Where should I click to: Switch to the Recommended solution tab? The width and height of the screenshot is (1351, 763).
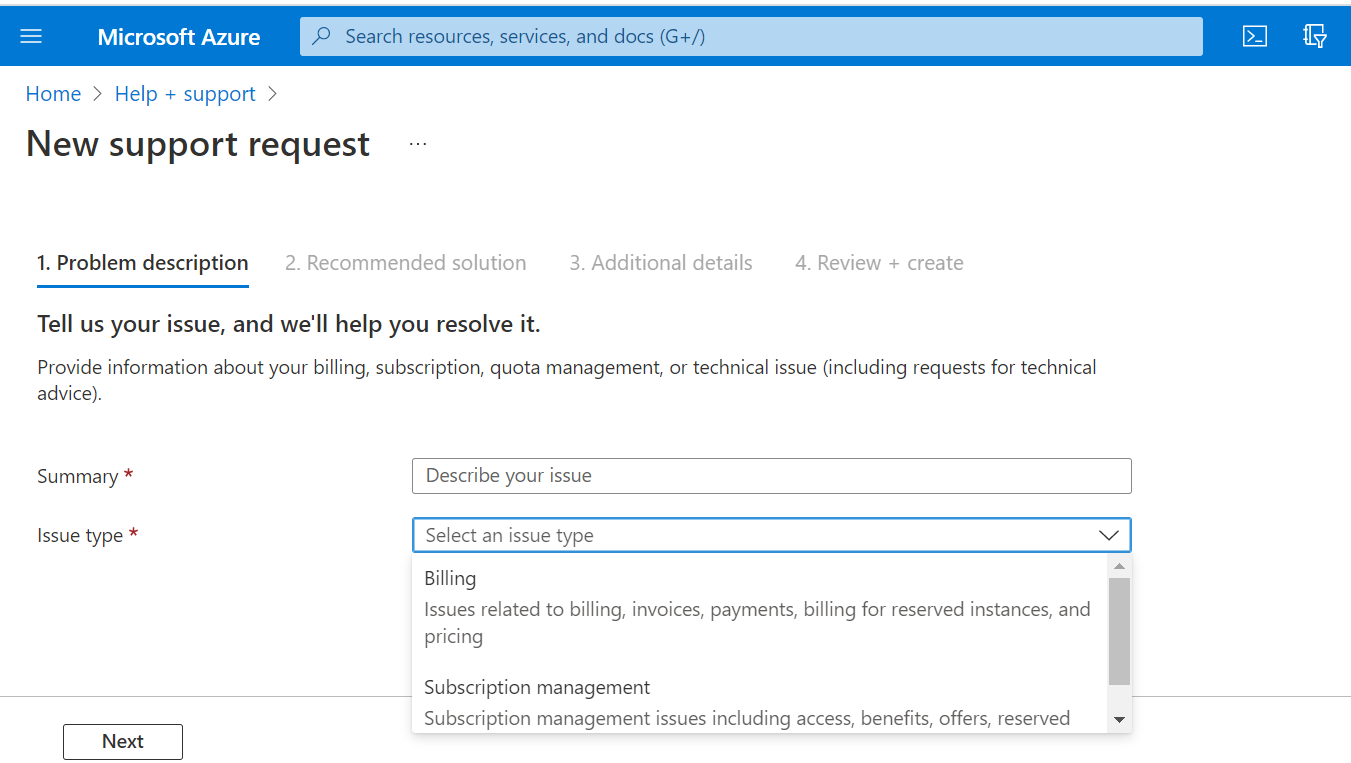point(405,263)
